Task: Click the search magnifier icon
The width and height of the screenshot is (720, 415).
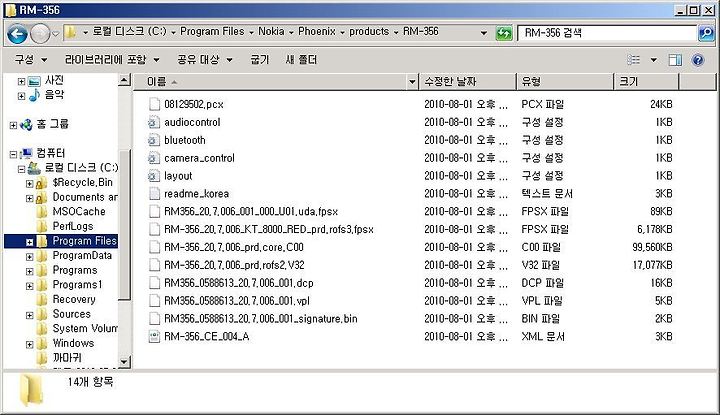Action: (706, 33)
